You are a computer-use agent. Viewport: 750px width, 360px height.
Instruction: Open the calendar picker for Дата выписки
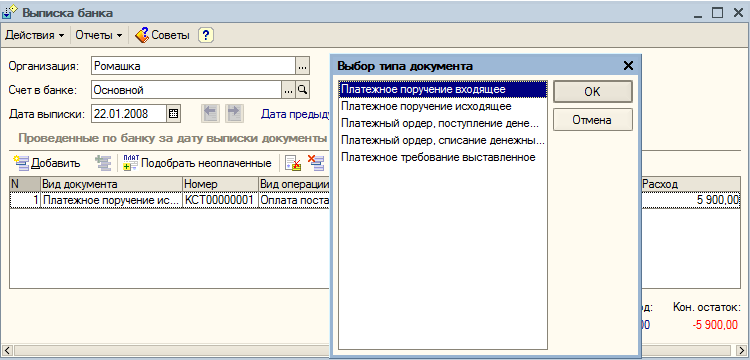173,114
